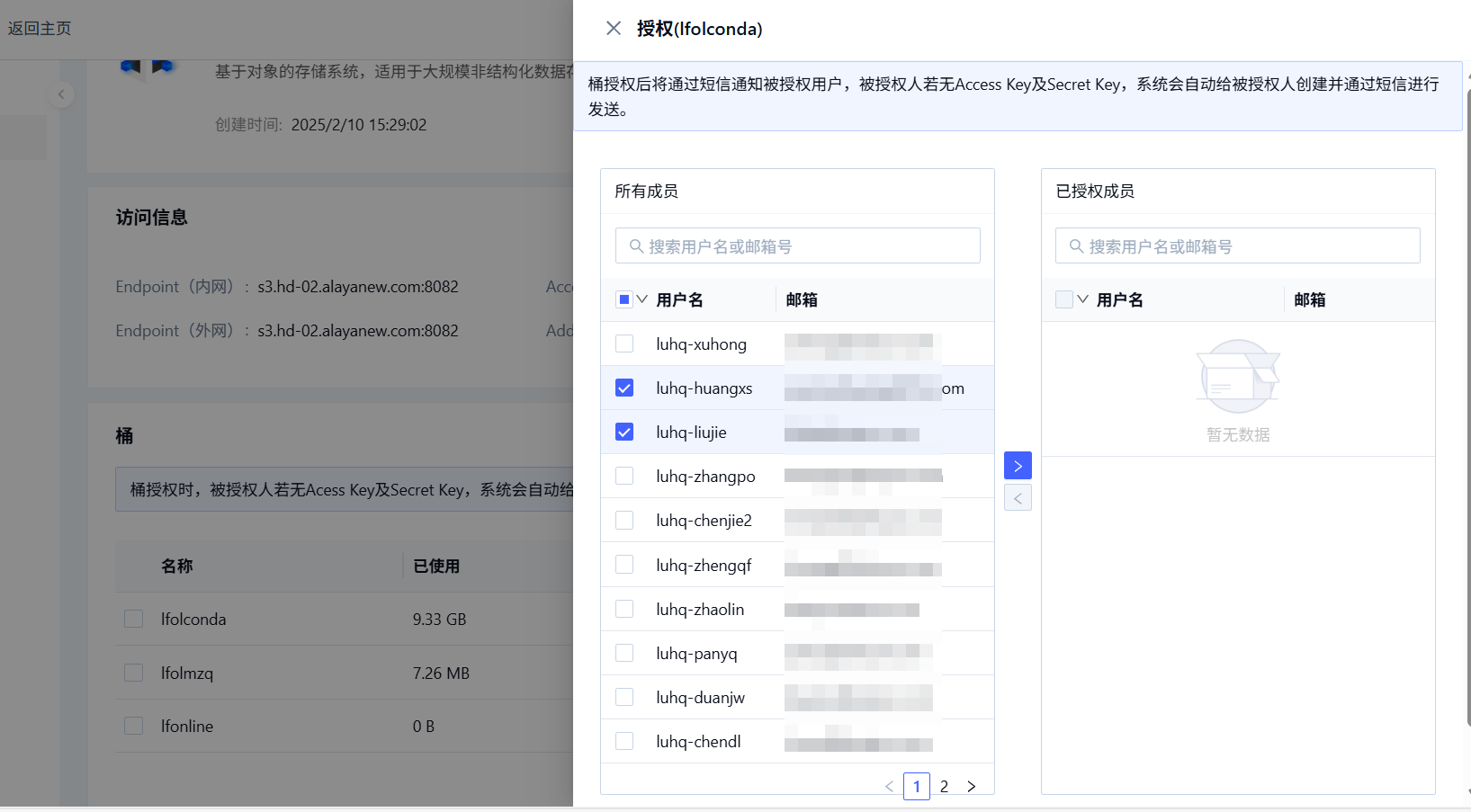Click the 搜索用户名或邮箱号 input field
Image resolution: width=1471 pixels, height=812 pixels.
pyautogui.click(x=797, y=245)
